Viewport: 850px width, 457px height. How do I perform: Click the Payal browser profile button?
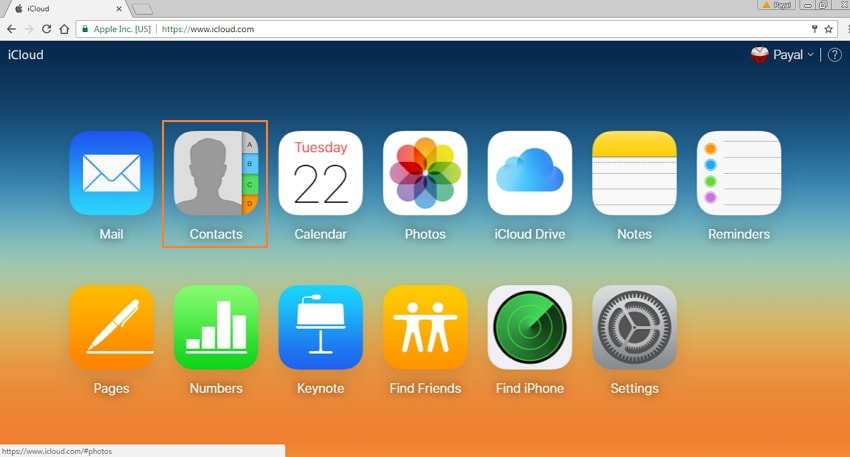coord(778,5)
